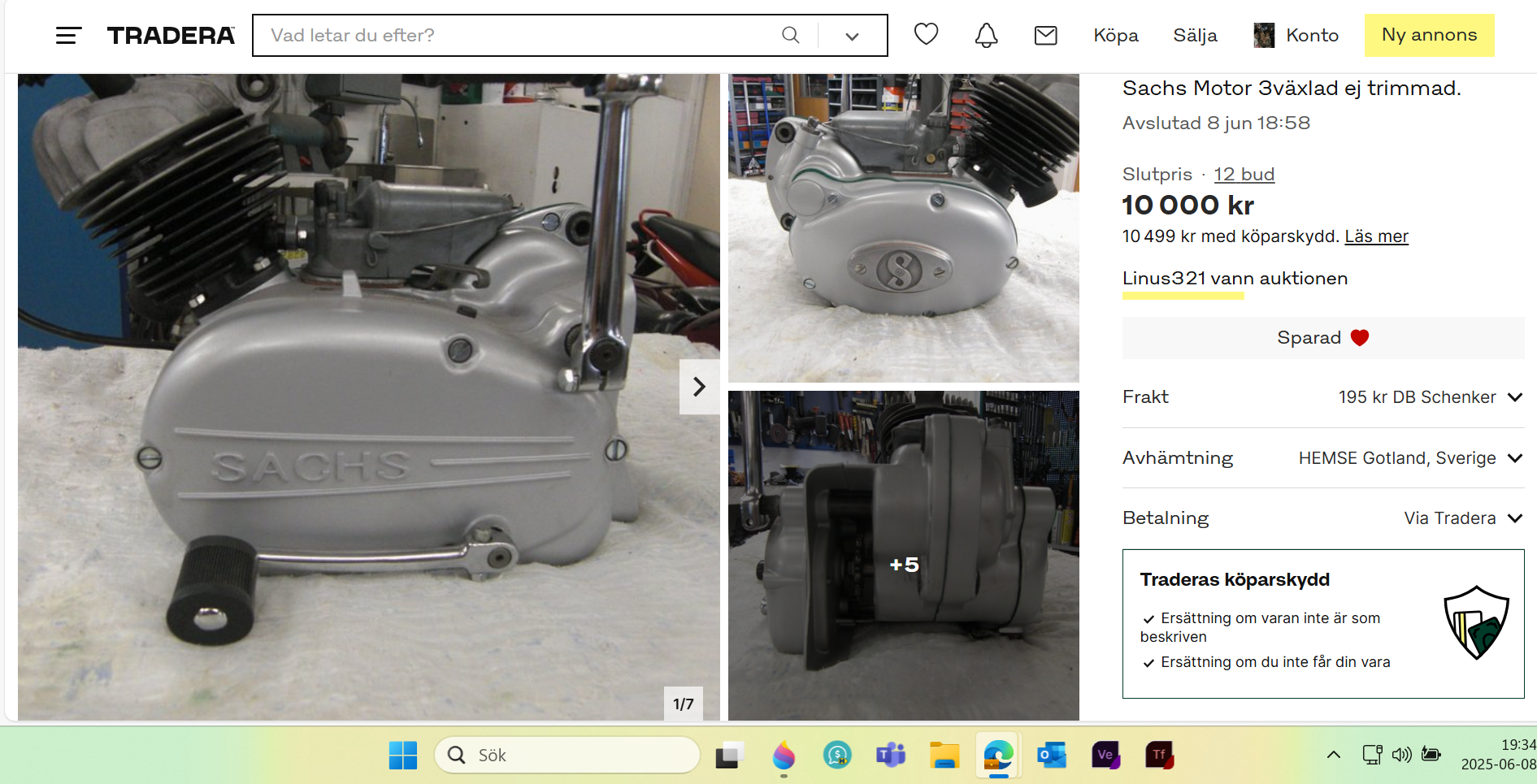The width and height of the screenshot is (1537, 784).
Task: Click the Läs mer link
Action: click(x=1376, y=236)
